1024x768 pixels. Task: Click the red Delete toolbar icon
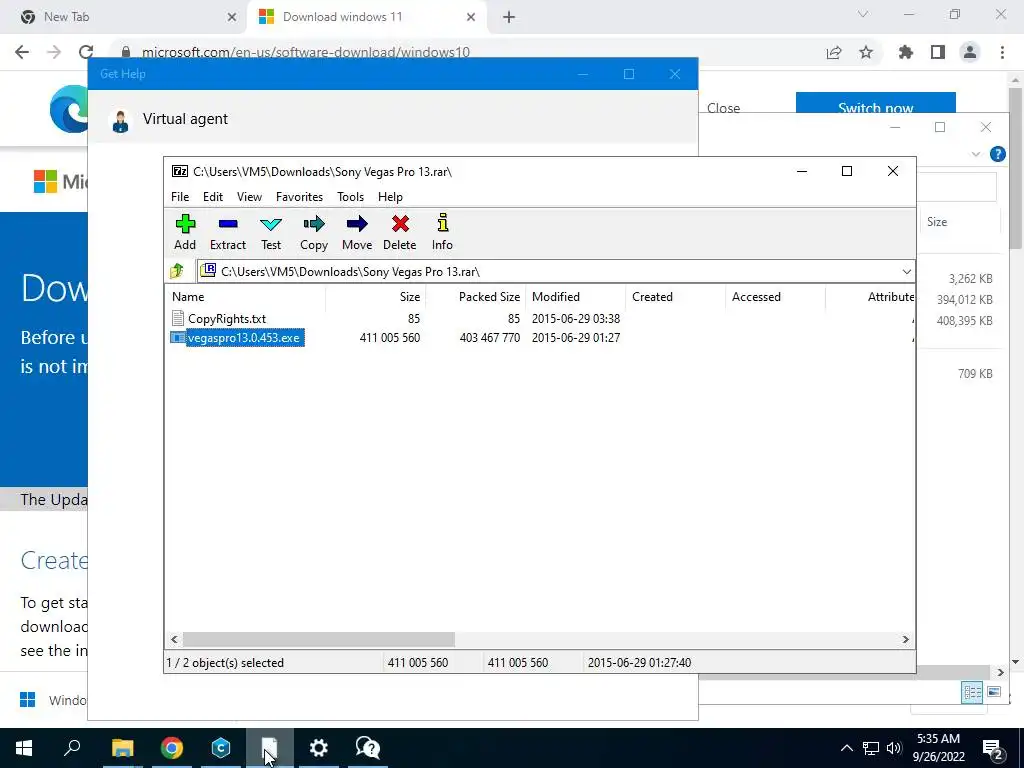coord(400,232)
